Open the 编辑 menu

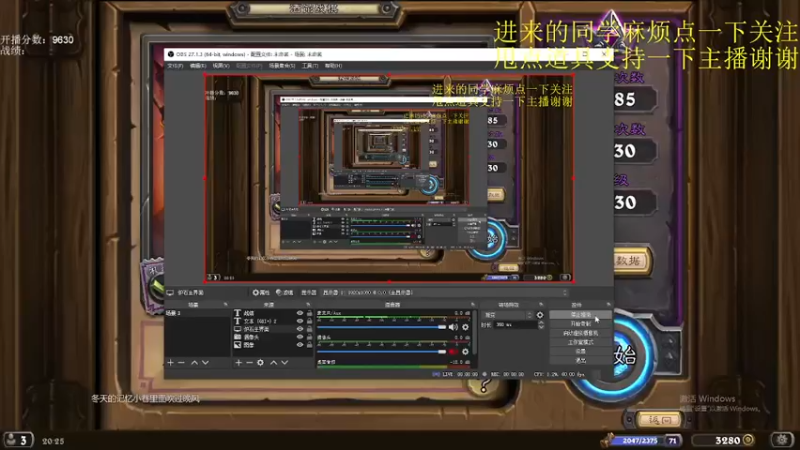[198, 66]
